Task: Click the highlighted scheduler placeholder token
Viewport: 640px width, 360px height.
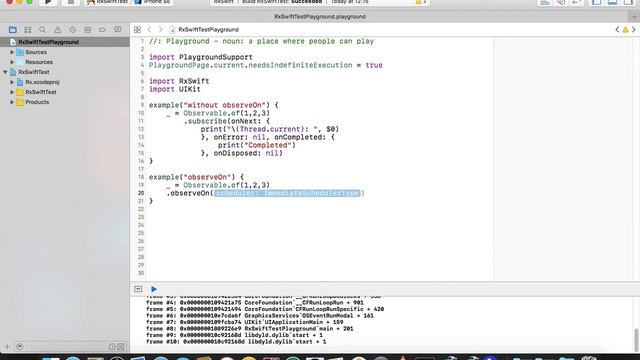Action: click(x=288, y=193)
